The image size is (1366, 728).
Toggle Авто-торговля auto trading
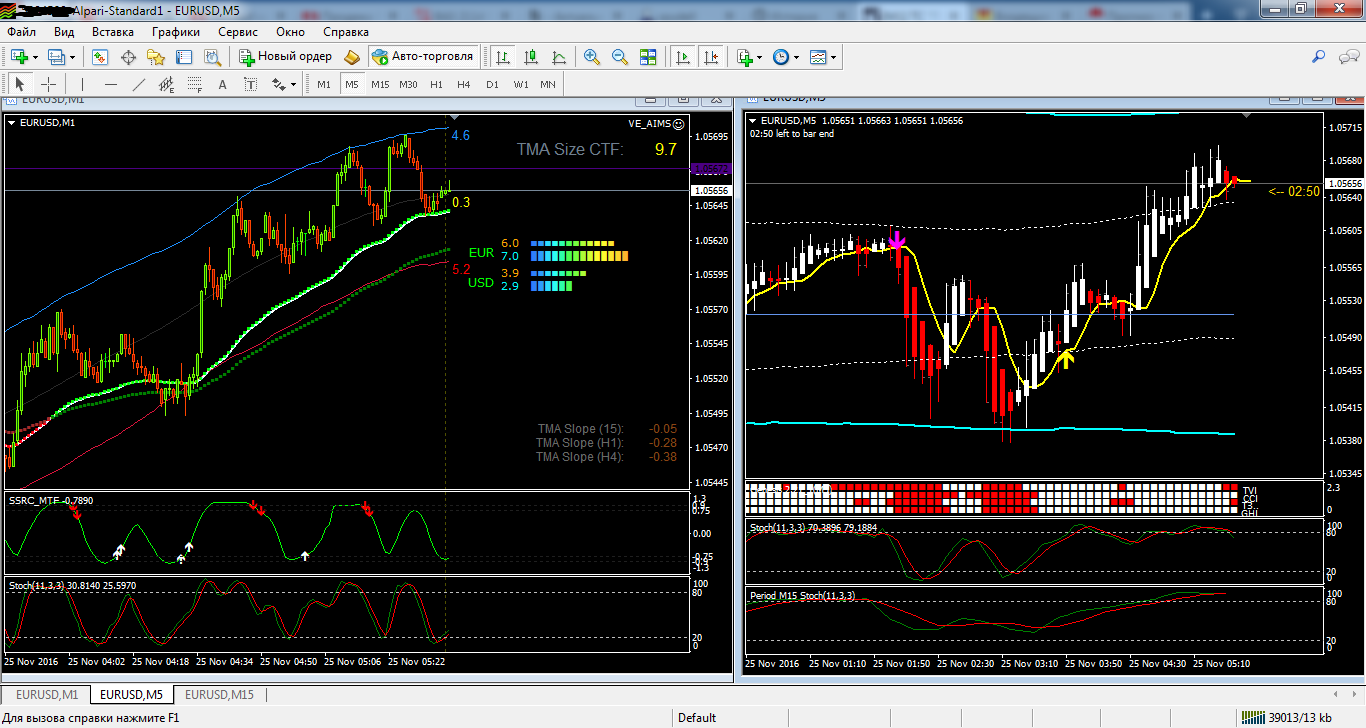tap(422, 57)
